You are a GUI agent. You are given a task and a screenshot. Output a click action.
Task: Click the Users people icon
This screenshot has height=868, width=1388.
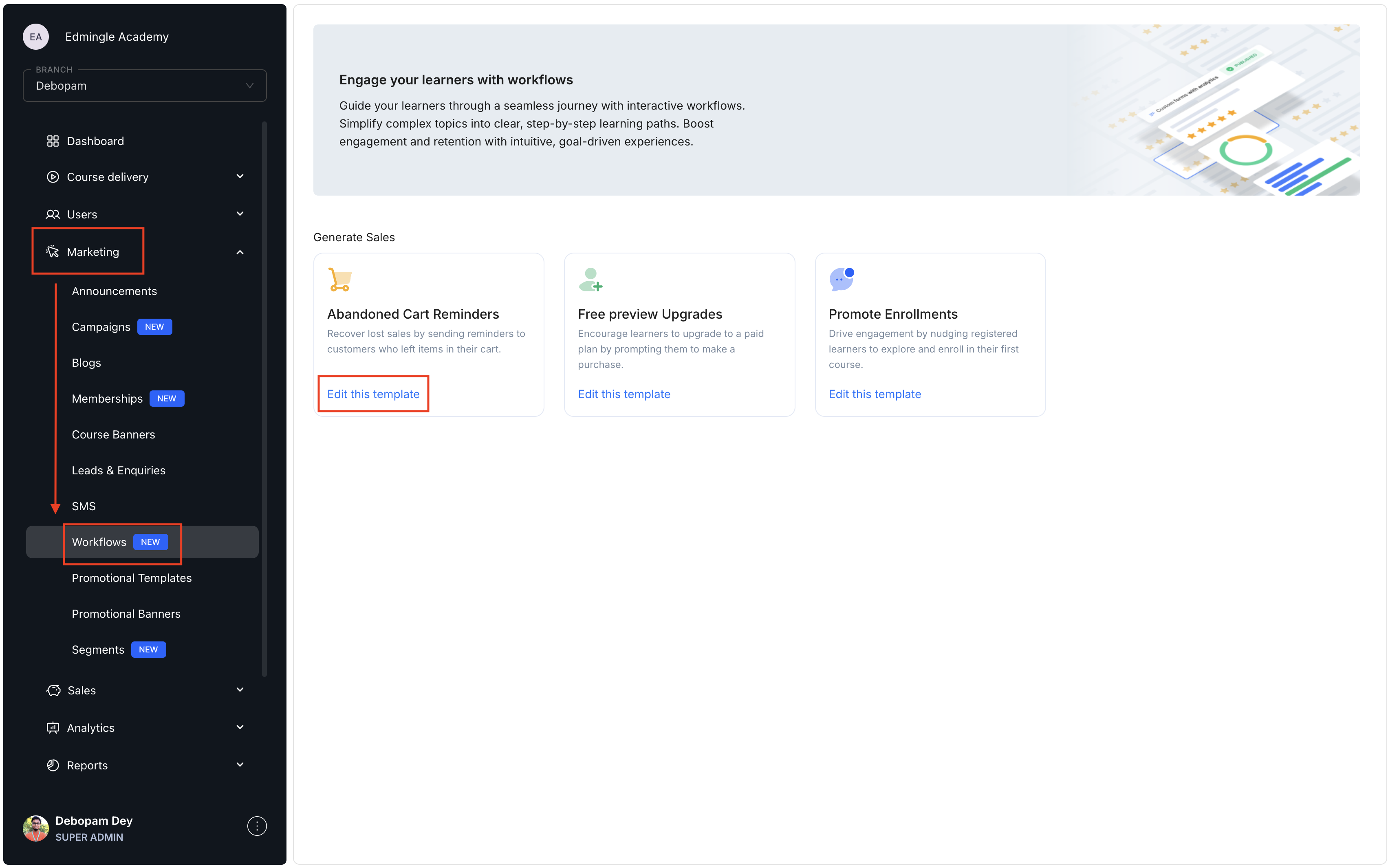53,214
